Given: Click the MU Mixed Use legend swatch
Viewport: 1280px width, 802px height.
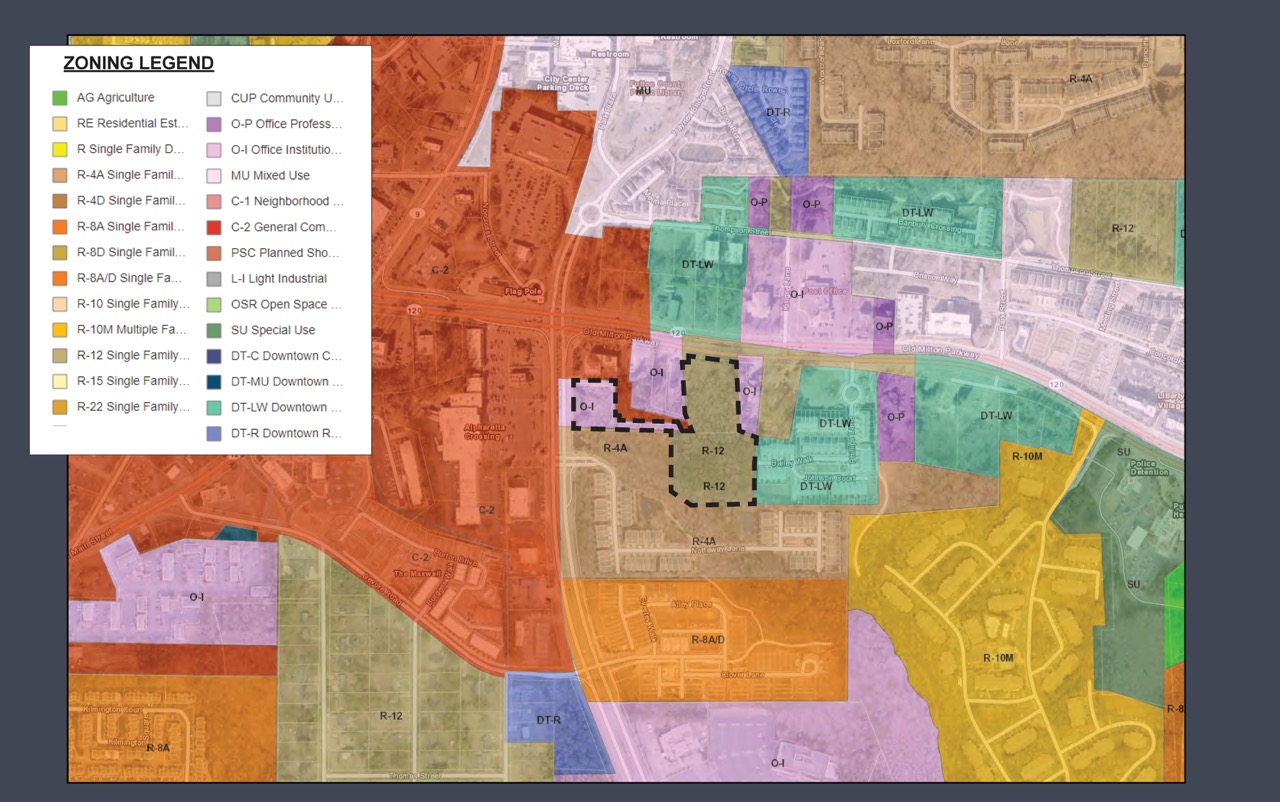Looking at the screenshot, I should (213, 175).
